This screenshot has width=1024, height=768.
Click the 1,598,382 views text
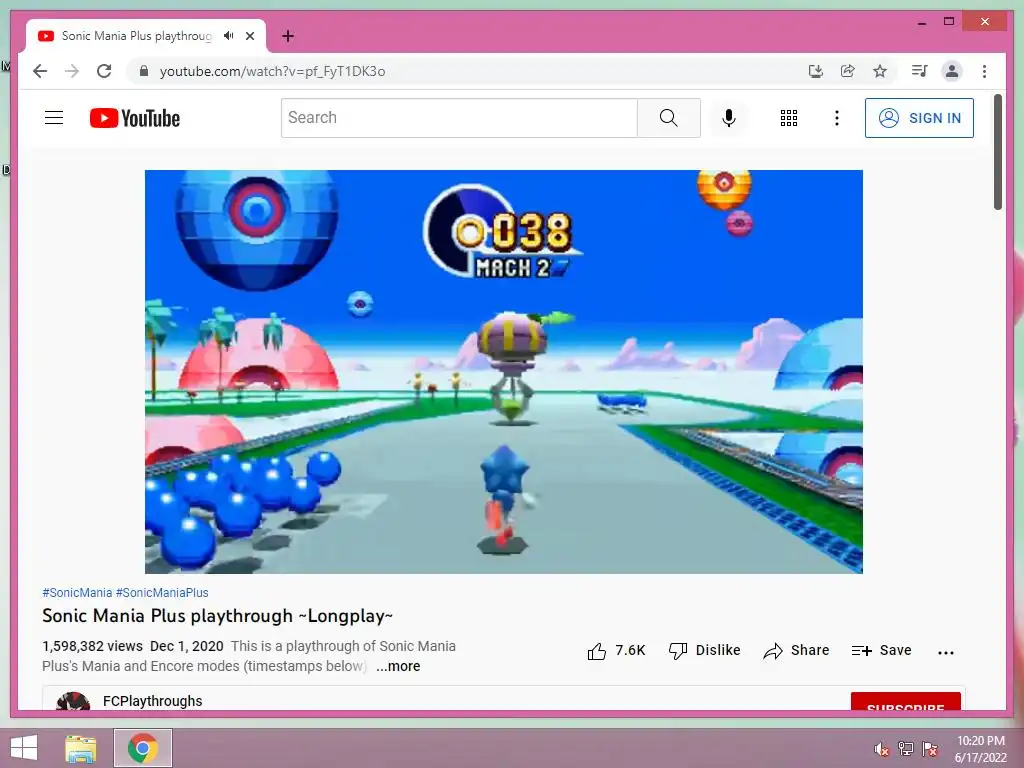[x=92, y=646]
